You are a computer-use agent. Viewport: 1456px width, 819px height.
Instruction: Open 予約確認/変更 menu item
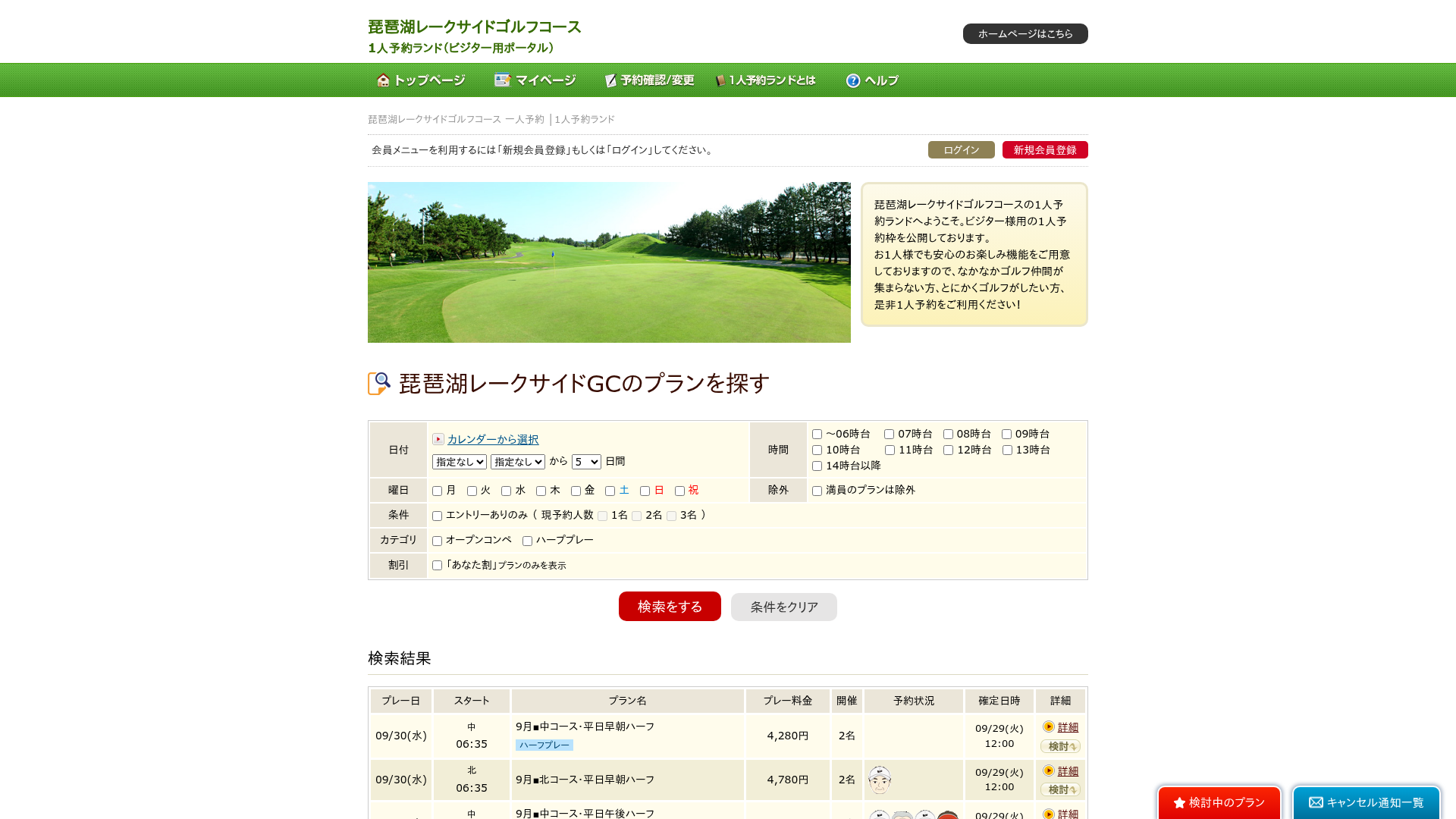coord(649,80)
